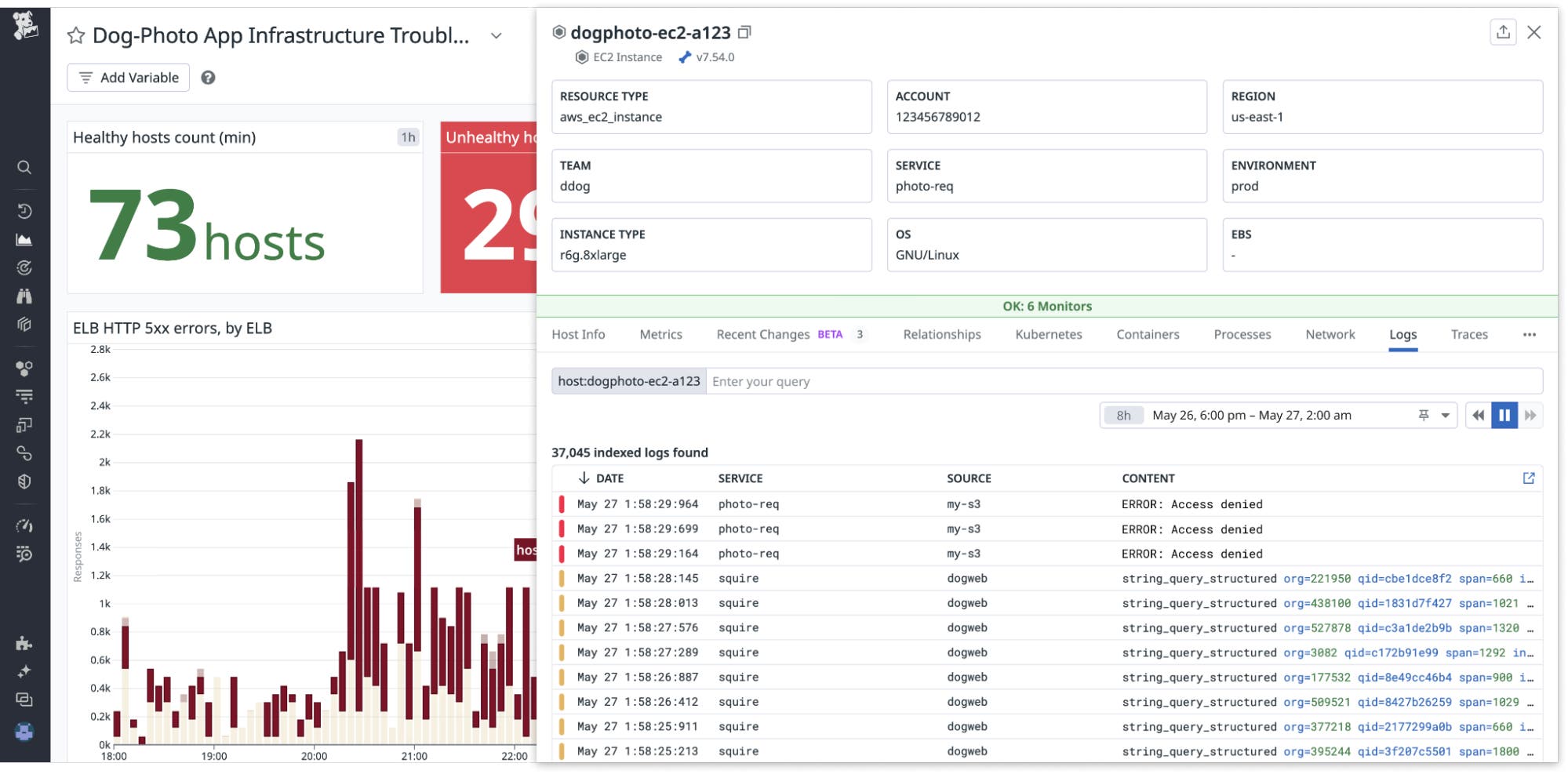Pause the live log stream
This screenshot has width=1568, height=774.
(1504, 416)
